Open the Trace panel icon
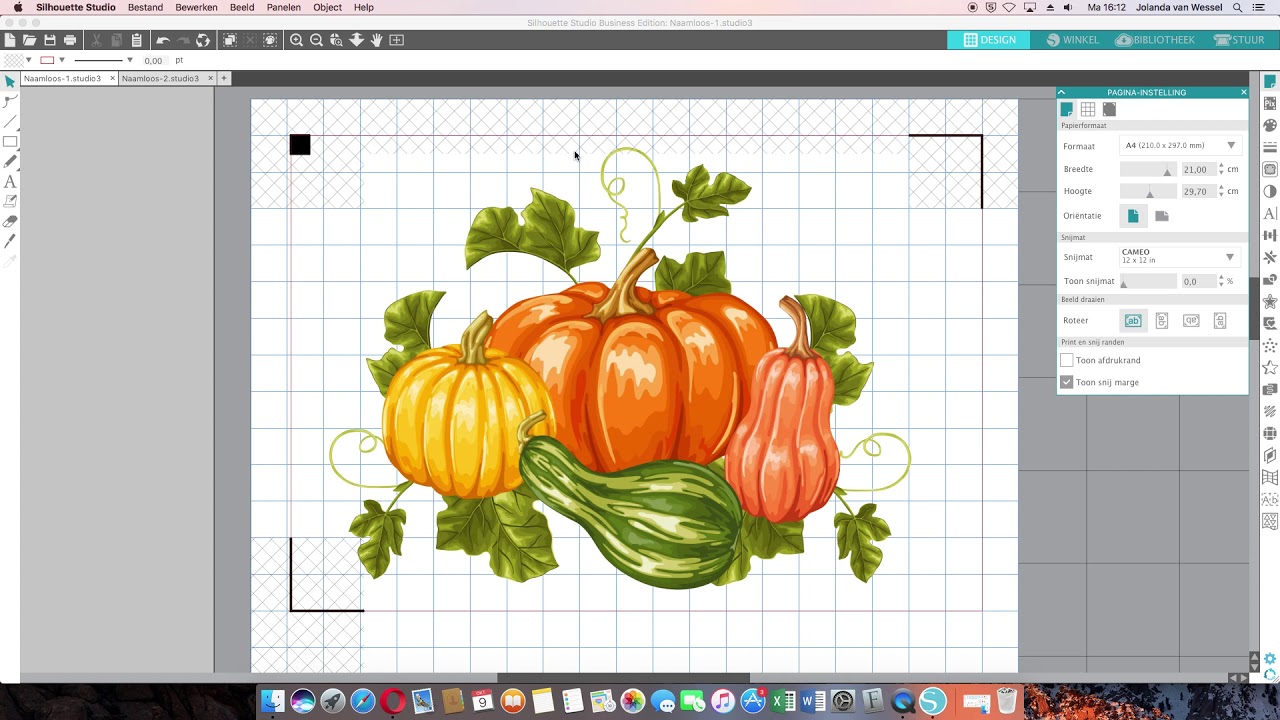Screen dimensions: 1280x720 click(1270, 169)
